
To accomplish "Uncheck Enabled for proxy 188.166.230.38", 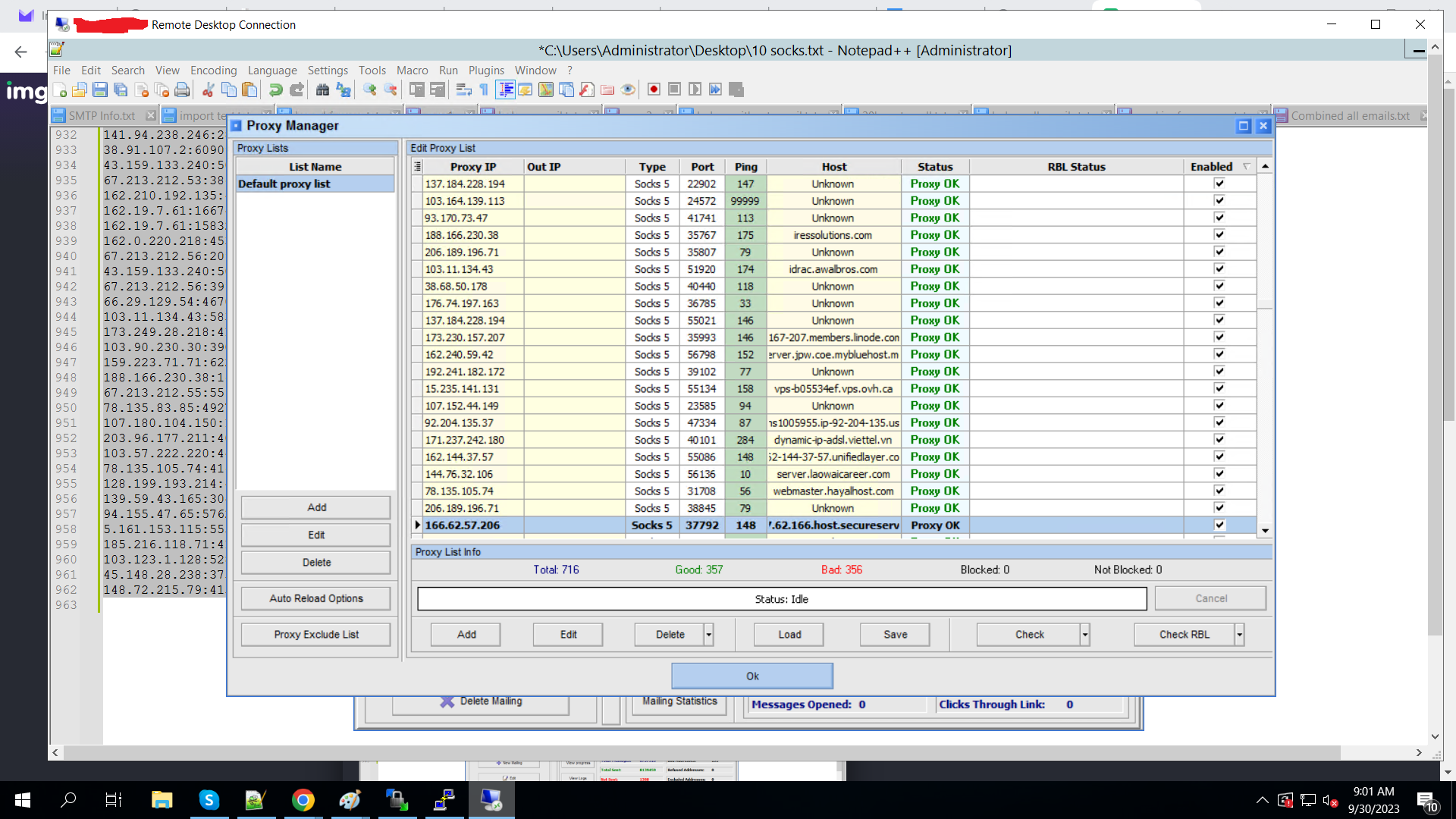I will 1219,234.
